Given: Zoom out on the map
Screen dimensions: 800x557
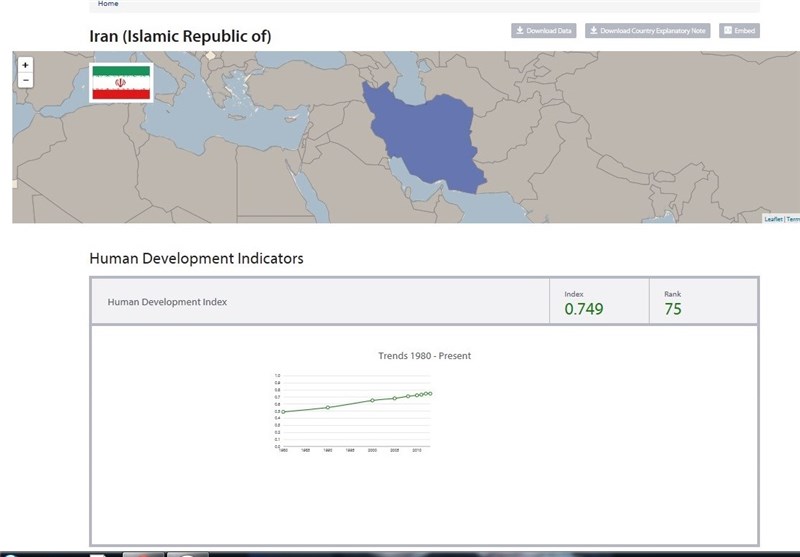Looking at the screenshot, I should pos(25,80).
